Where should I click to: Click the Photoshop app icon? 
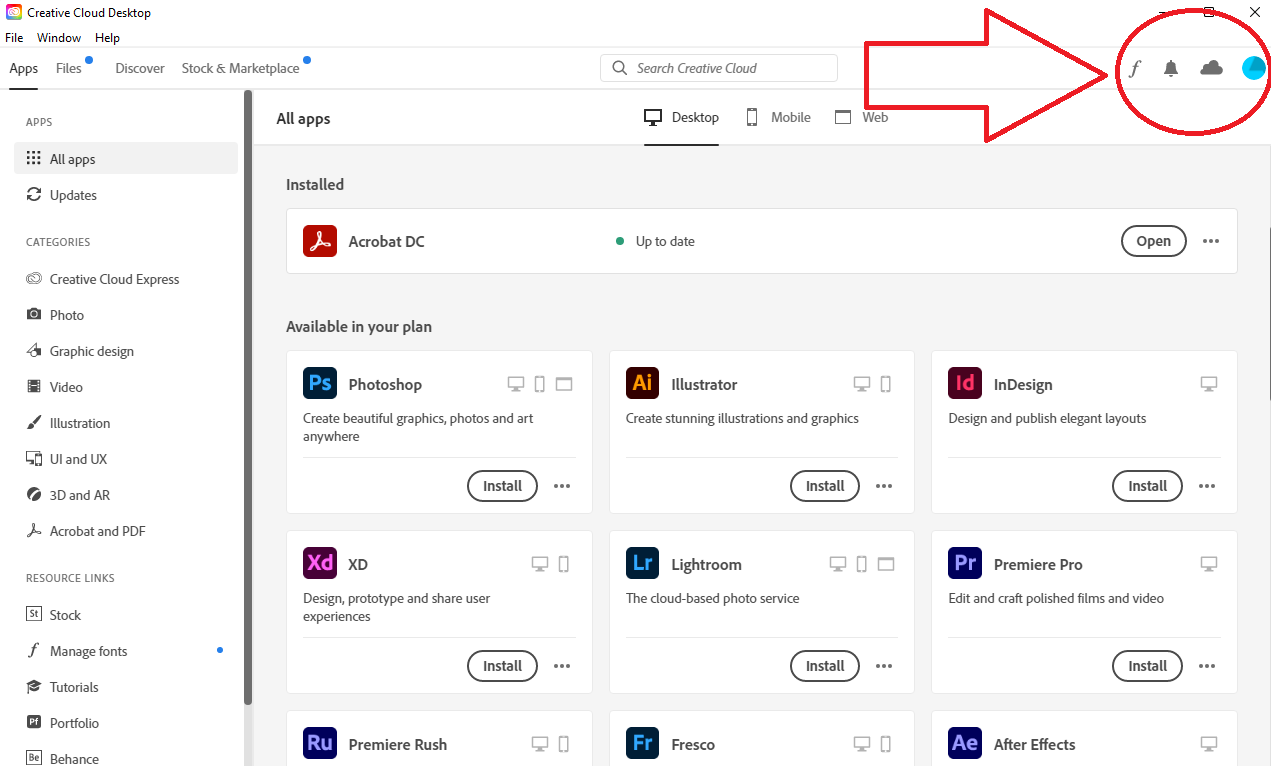320,384
